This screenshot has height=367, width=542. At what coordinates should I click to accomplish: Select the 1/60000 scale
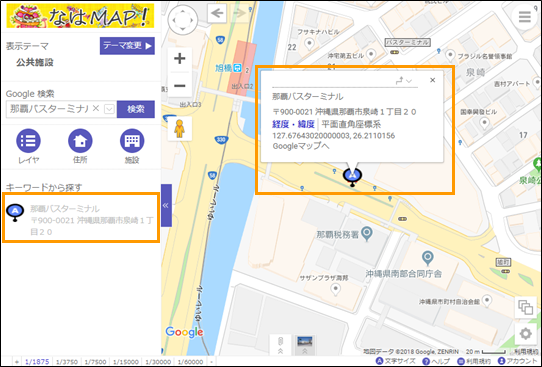[190, 362]
